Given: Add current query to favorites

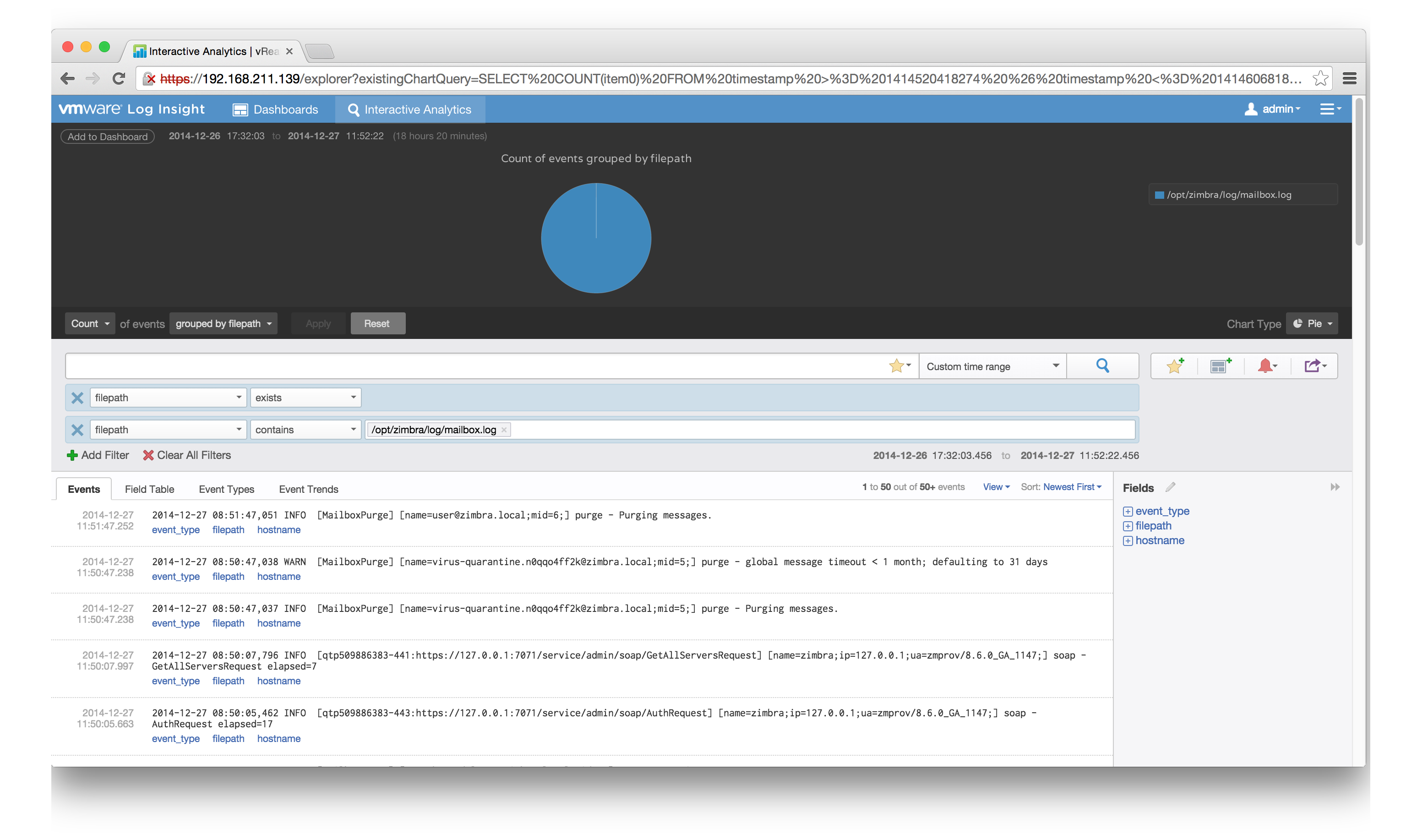Looking at the screenshot, I should tap(1175, 366).
